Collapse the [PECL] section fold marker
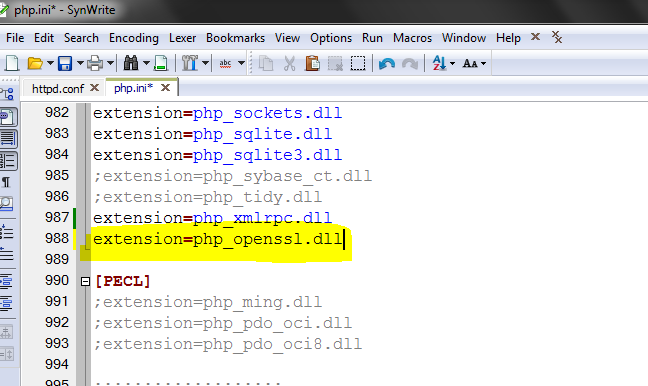The height and width of the screenshot is (386, 648). pyautogui.click(x=85, y=281)
